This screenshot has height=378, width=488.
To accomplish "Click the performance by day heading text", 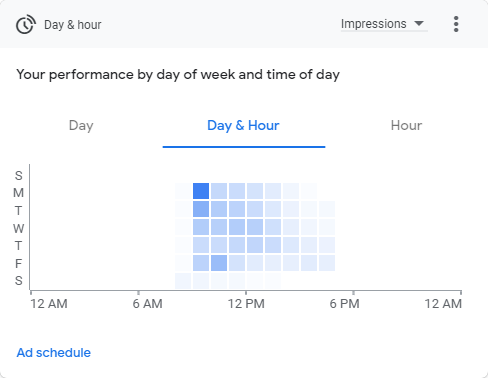I will (x=178, y=75).
